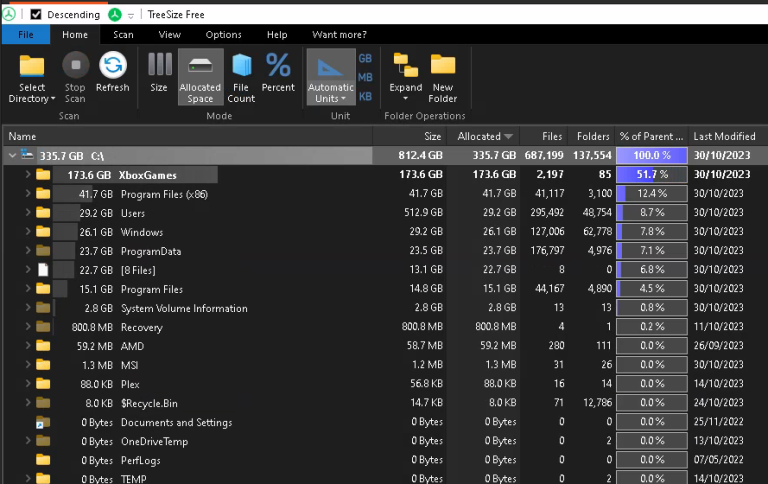Open the Select Directory folder icon

[32, 67]
